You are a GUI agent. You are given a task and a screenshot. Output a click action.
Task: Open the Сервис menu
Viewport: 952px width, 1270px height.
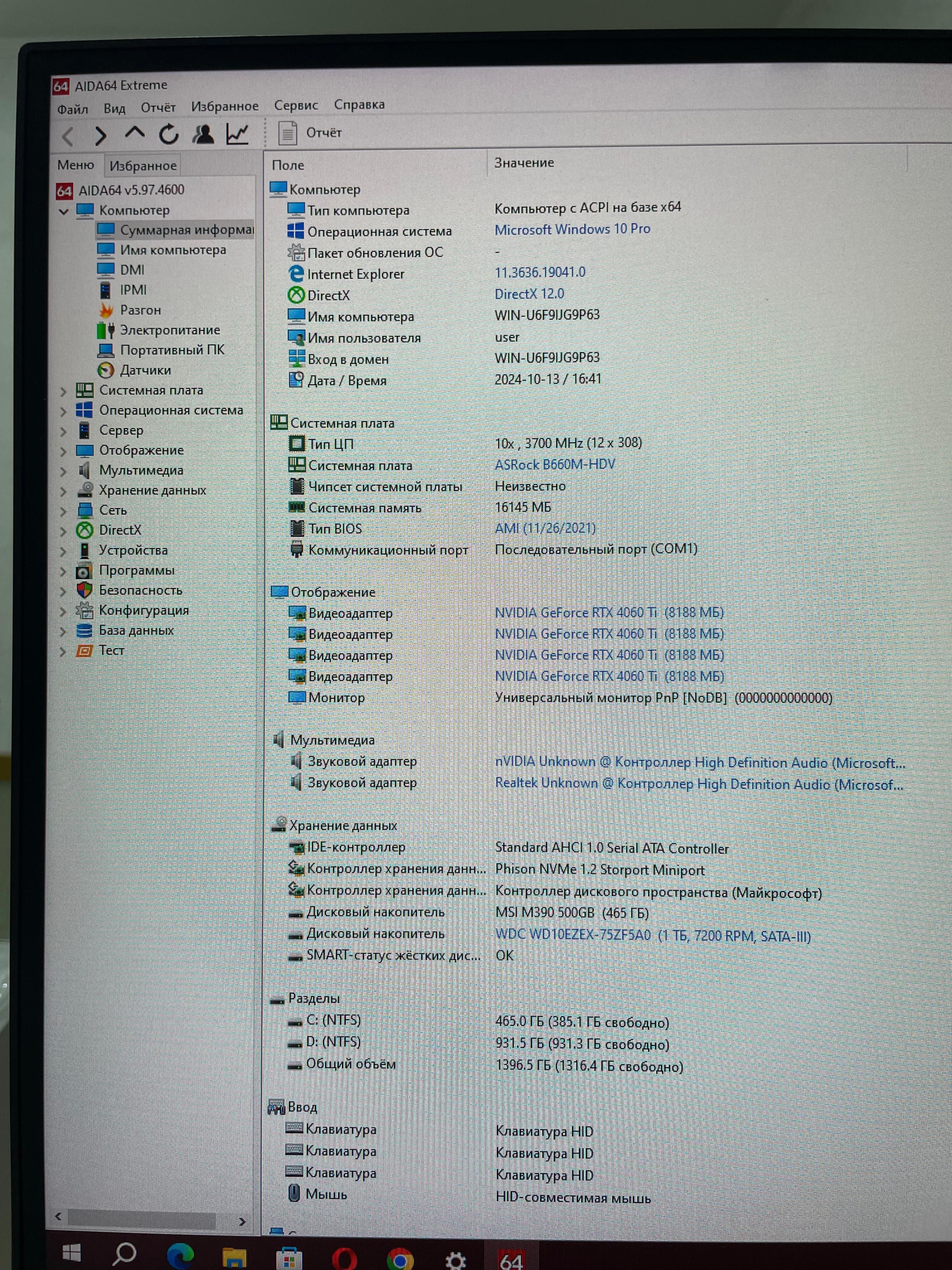[x=296, y=105]
